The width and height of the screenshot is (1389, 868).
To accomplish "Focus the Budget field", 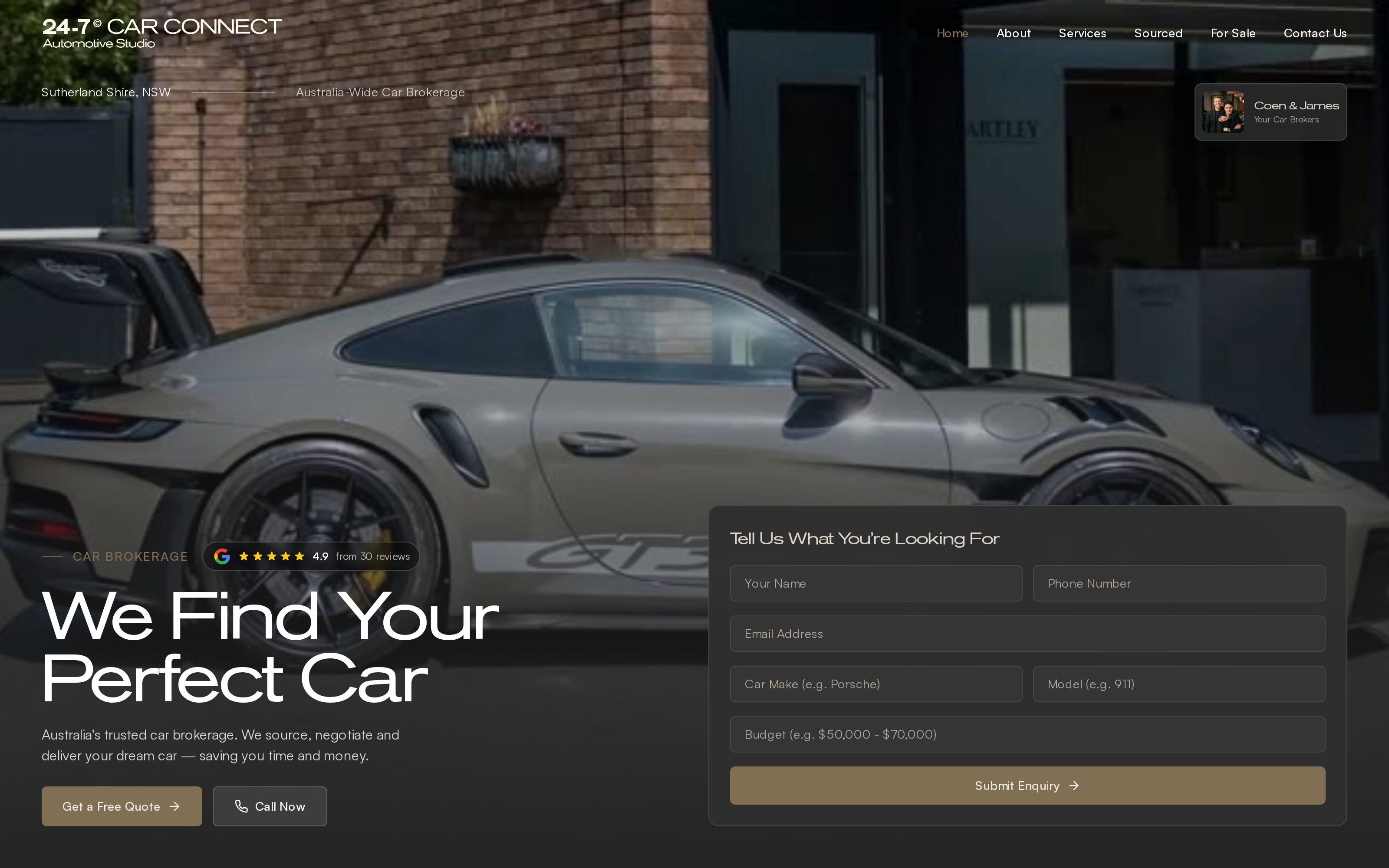I will tap(1027, 734).
